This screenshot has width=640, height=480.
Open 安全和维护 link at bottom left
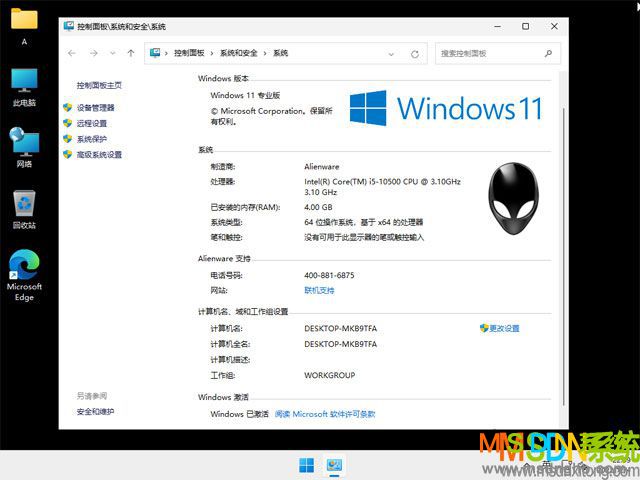click(95, 411)
